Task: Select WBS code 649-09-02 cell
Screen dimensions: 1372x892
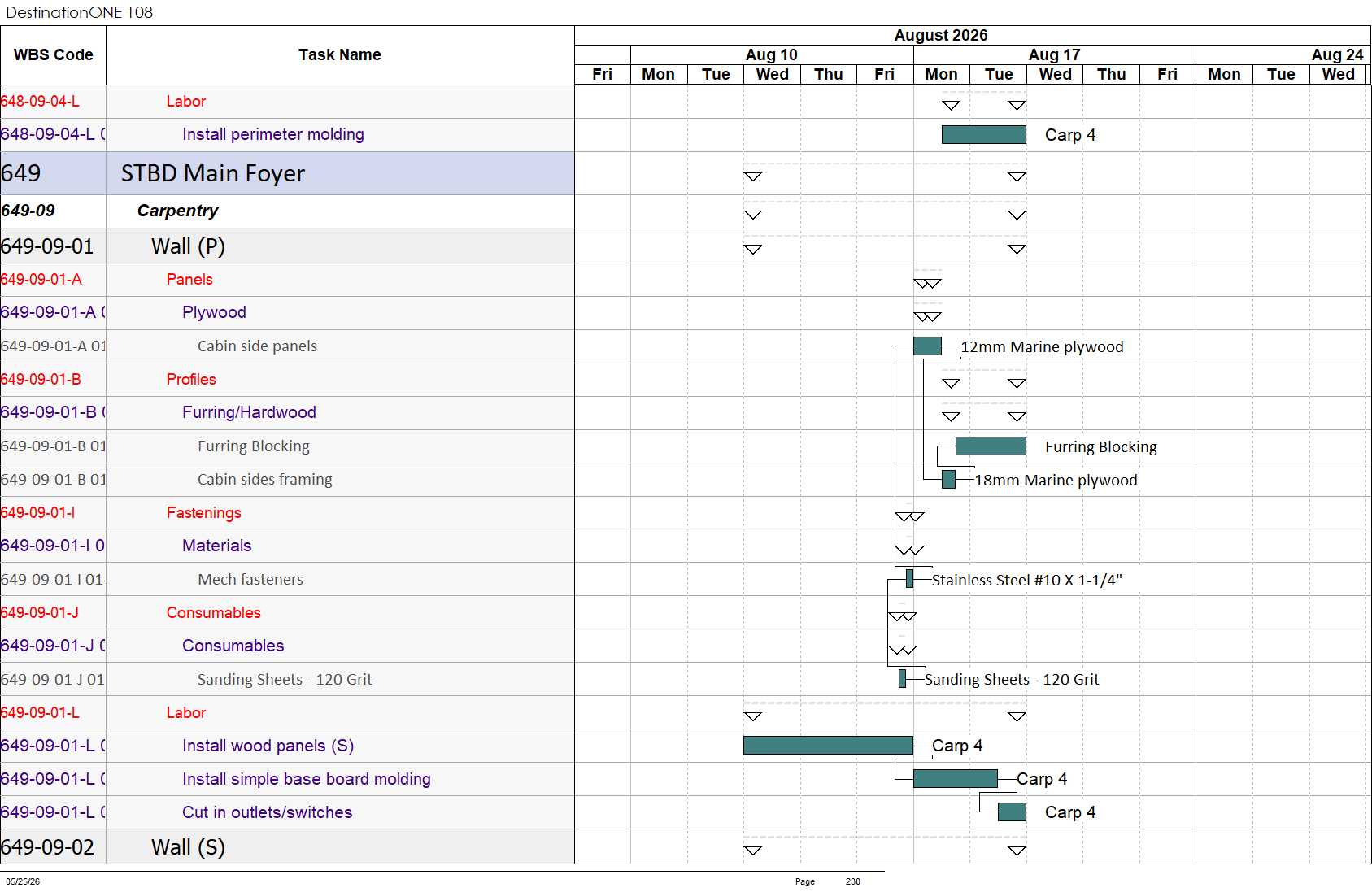Action: tap(53, 846)
